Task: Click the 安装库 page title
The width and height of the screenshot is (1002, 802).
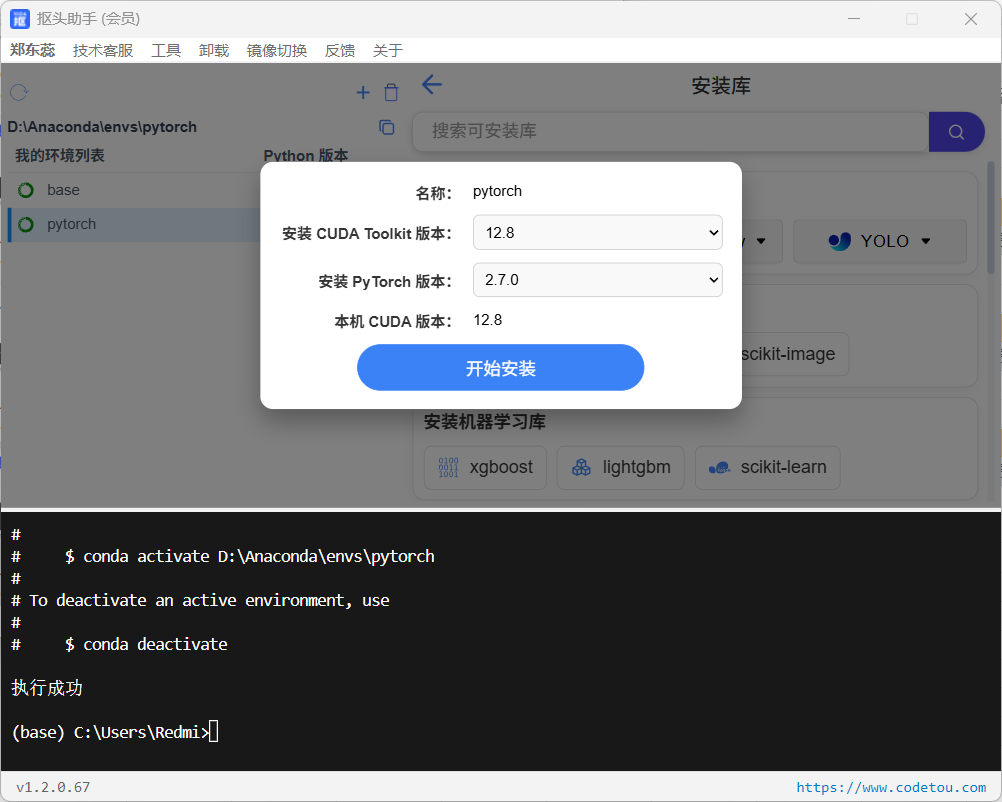Action: point(721,86)
